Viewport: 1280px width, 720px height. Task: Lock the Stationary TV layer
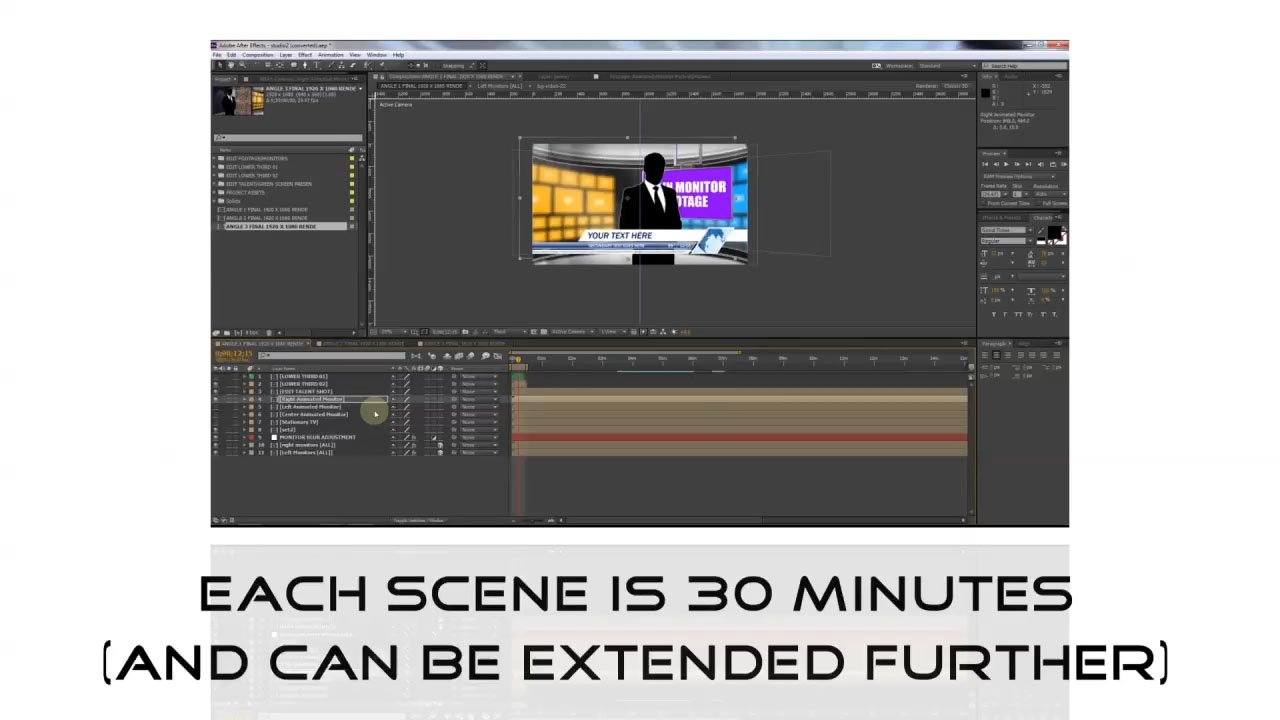point(239,420)
